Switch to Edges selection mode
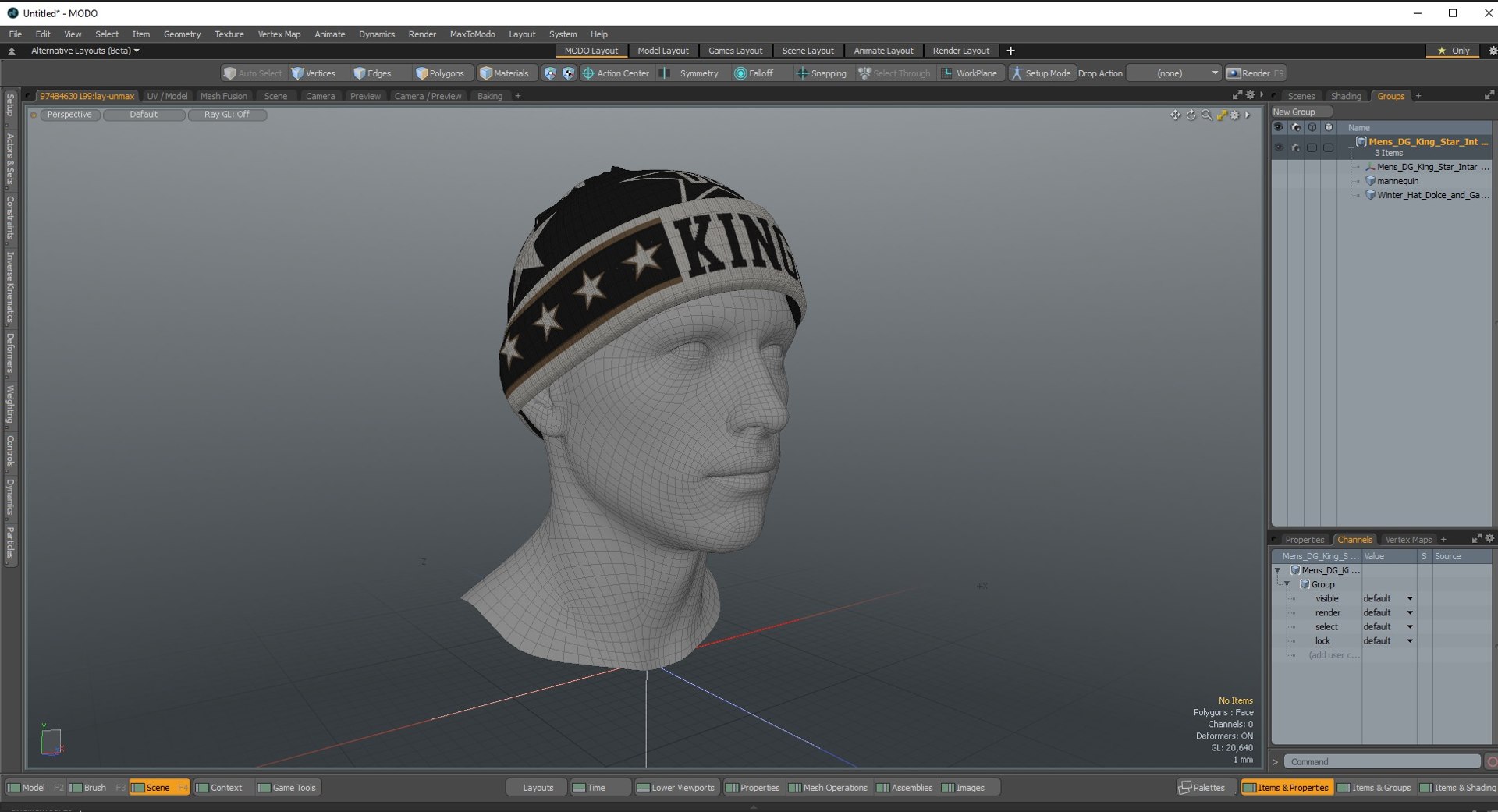The image size is (1498, 812). [x=372, y=73]
